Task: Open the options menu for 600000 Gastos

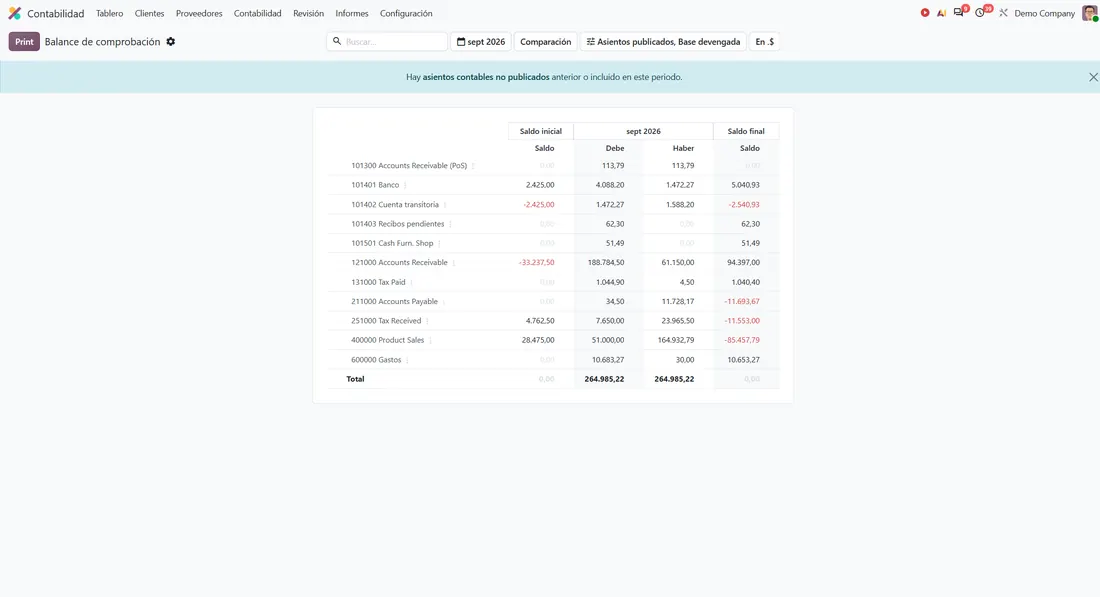Action: [407, 360]
